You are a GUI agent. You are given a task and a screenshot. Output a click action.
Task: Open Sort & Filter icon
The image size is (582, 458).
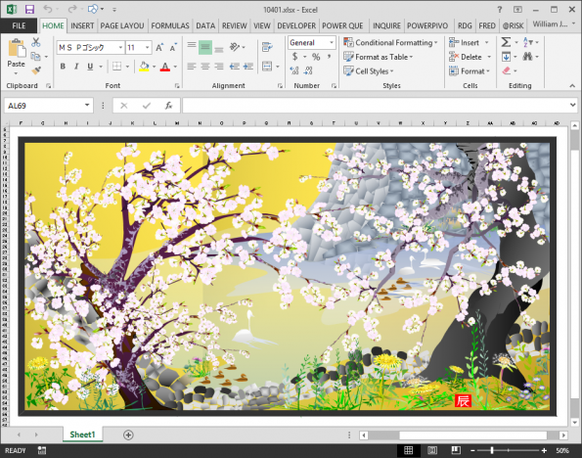[x=528, y=42]
